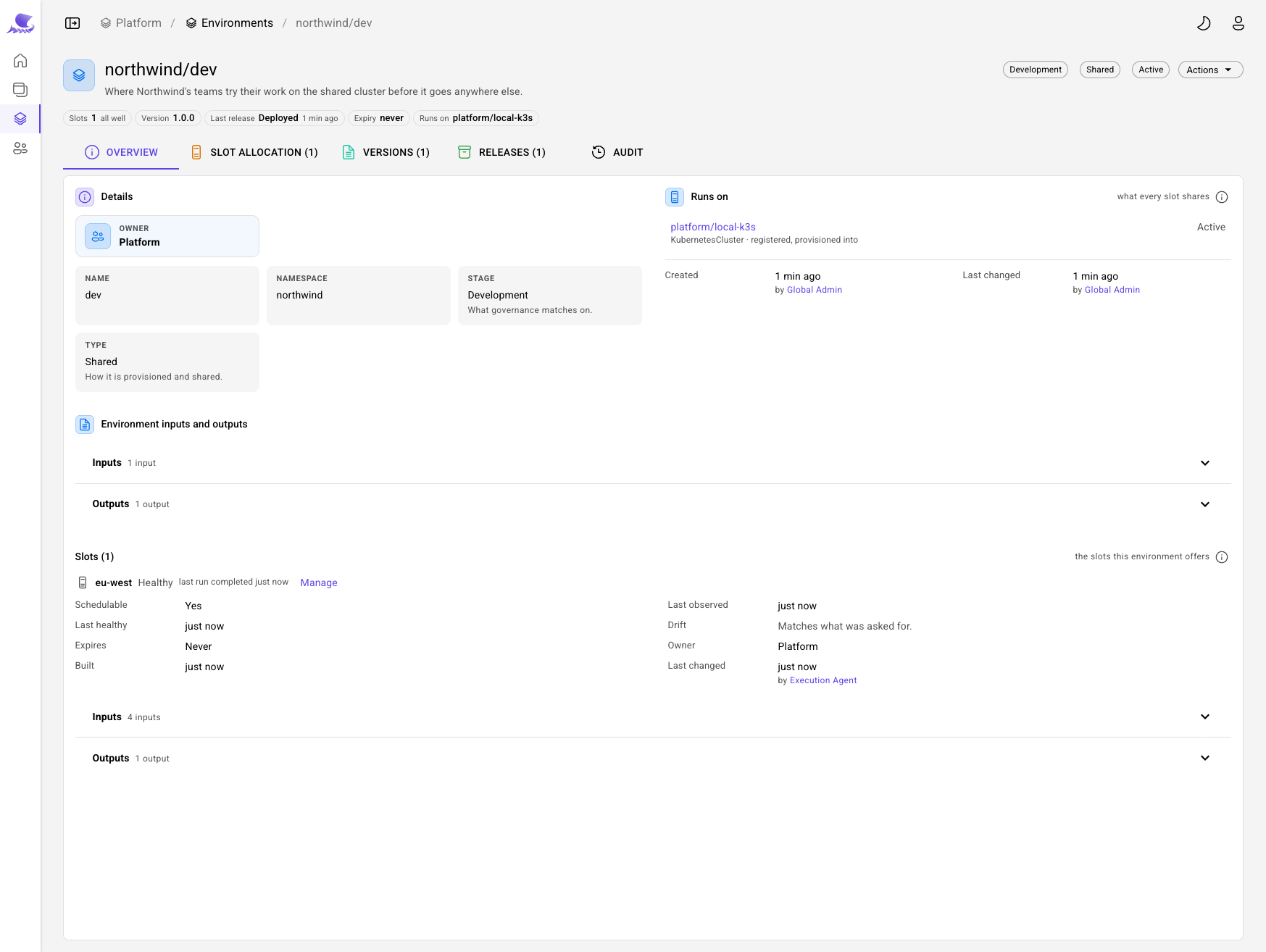Toggle dark mode moon icon
The height and width of the screenshot is (952, 1266).
[1204, 23]
